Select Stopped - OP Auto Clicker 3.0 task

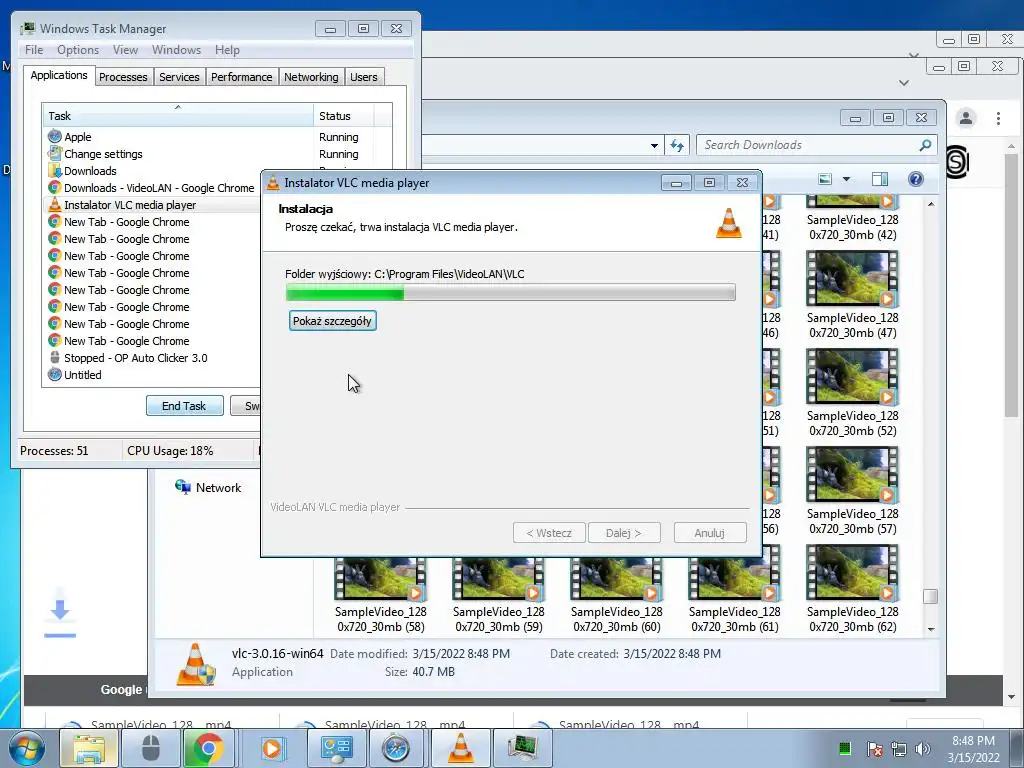point(153,358)
